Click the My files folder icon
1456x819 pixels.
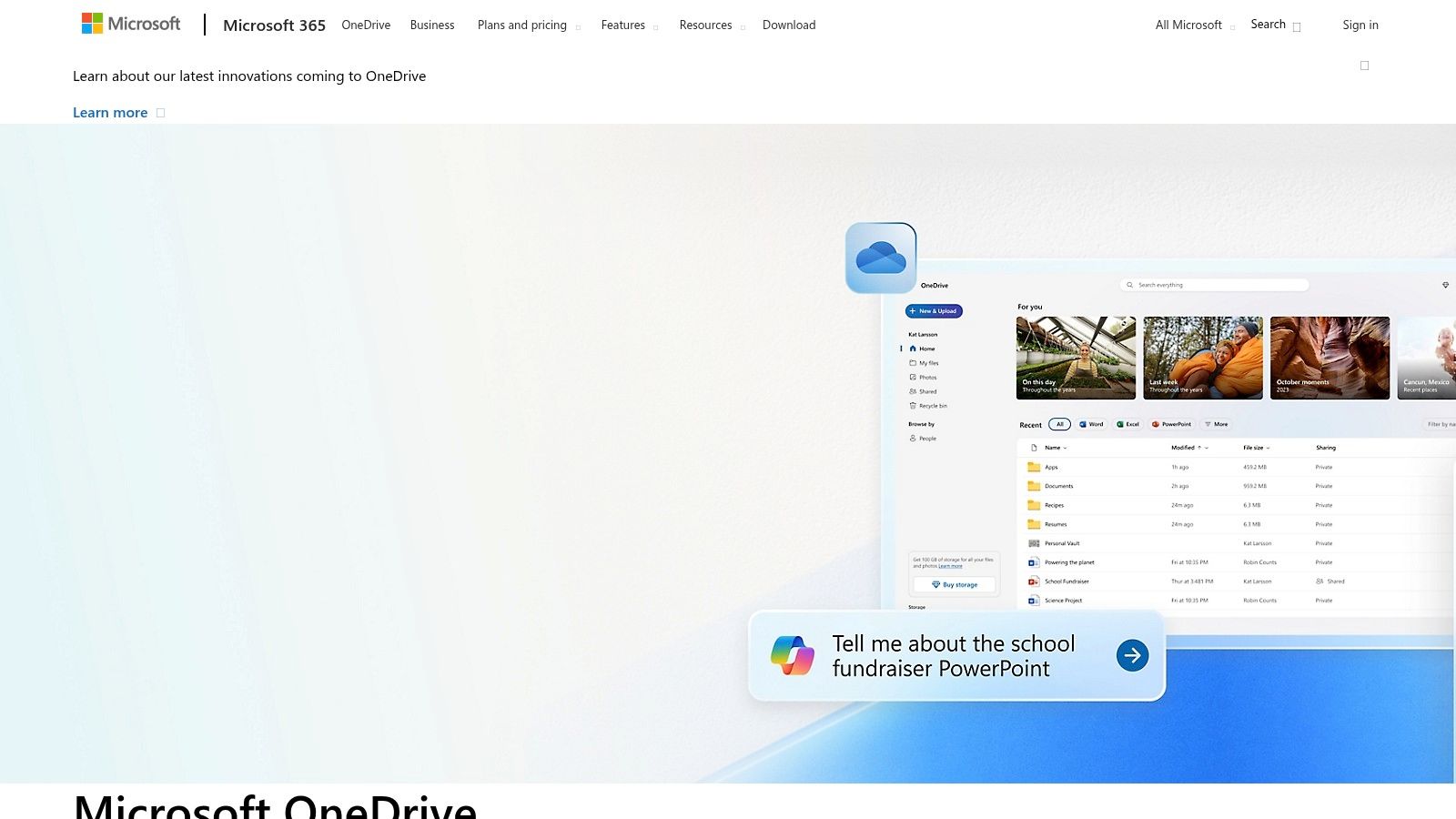[913, 363]
